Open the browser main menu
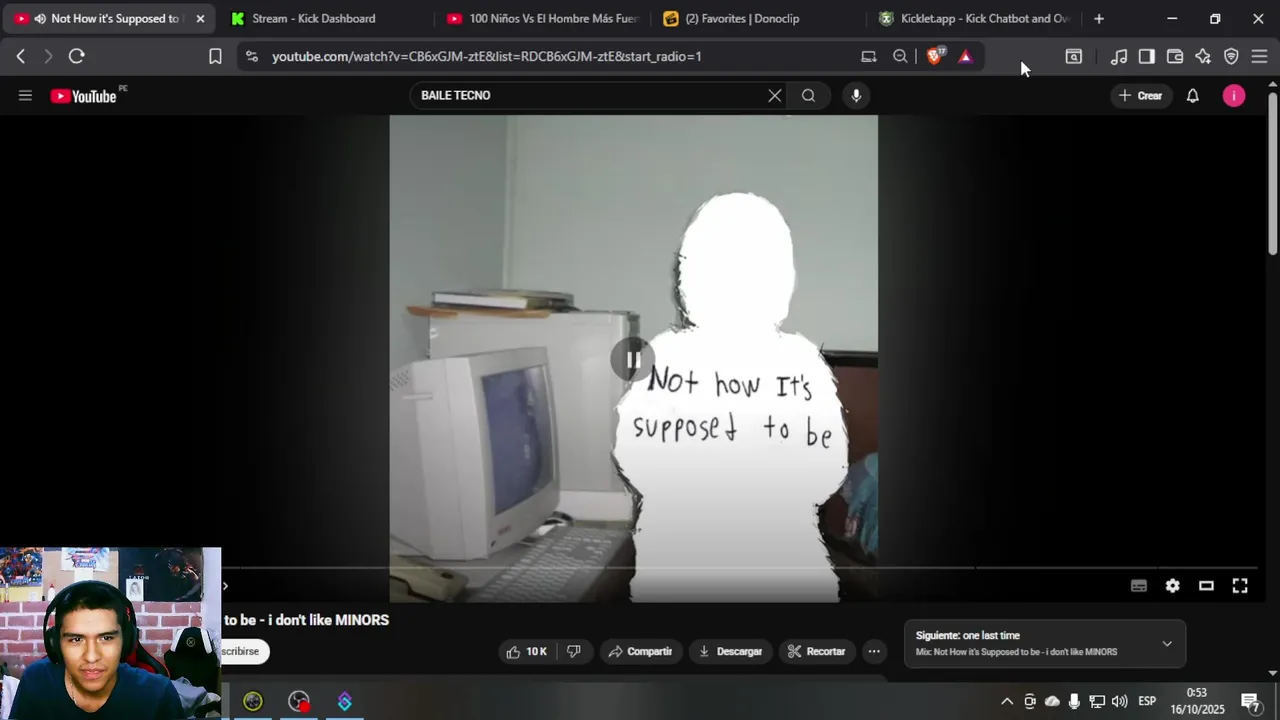 pos(1259,57)
